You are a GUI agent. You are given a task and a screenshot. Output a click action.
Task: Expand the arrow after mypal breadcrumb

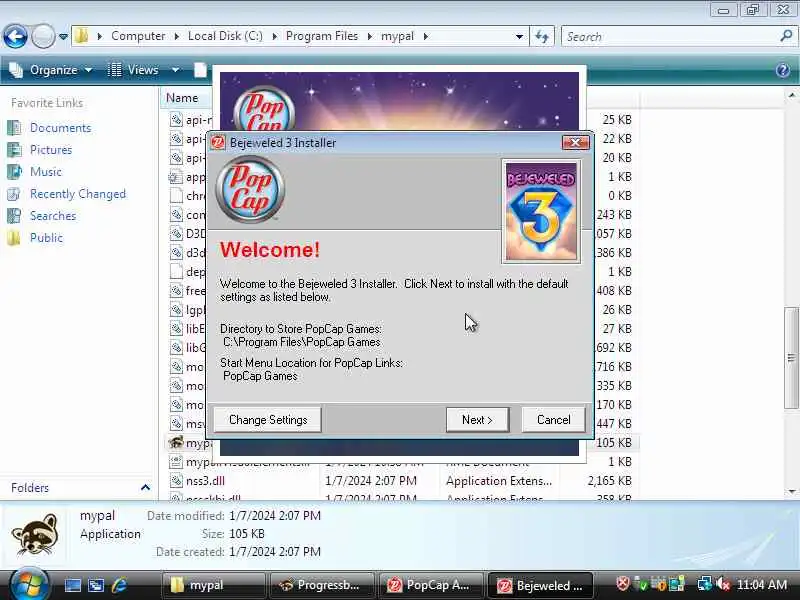pyautogui.click(x=426, y=36)
